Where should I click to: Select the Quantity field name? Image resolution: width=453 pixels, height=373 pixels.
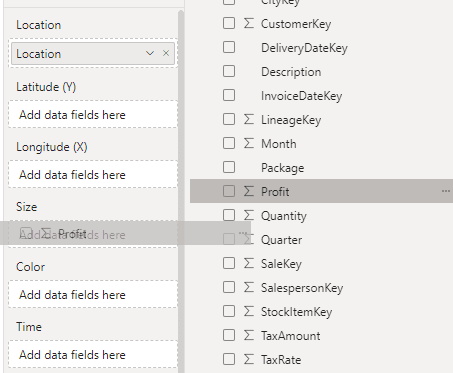284,216
